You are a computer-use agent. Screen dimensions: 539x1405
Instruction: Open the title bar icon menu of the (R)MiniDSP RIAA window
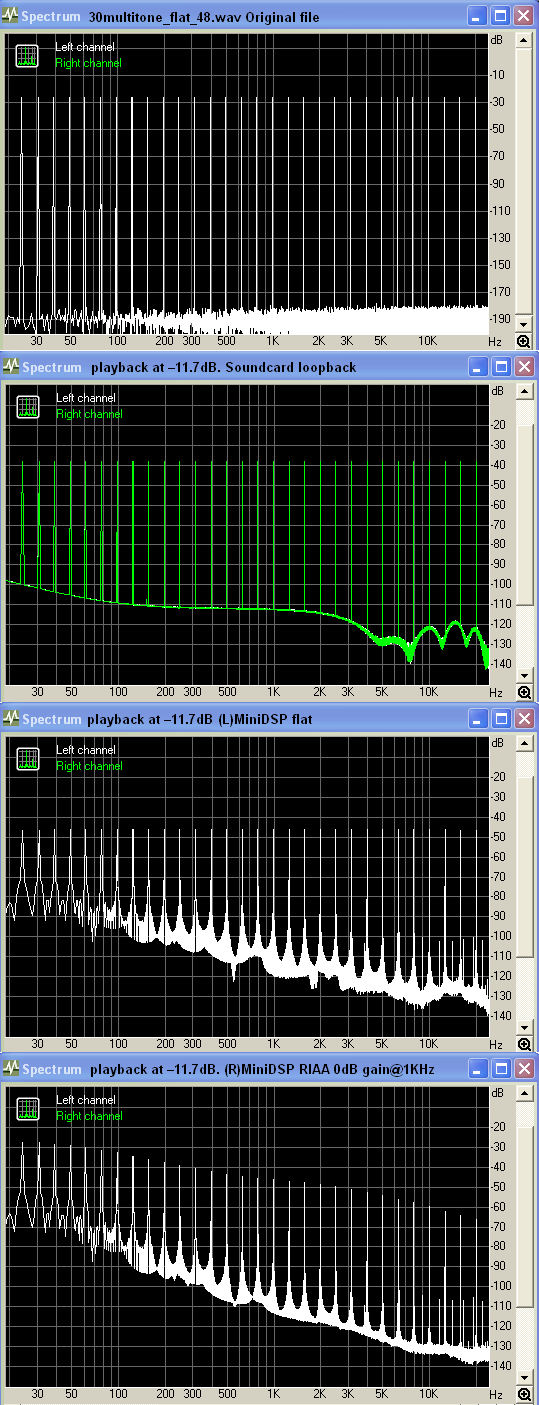[11, 1069]
